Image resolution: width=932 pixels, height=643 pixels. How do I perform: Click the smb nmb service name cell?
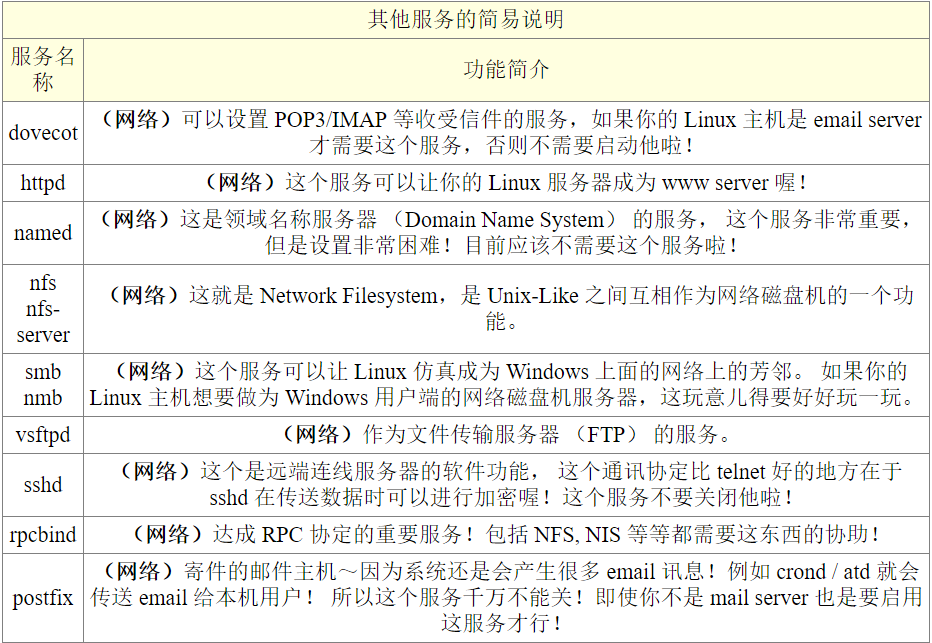(43, 384)
